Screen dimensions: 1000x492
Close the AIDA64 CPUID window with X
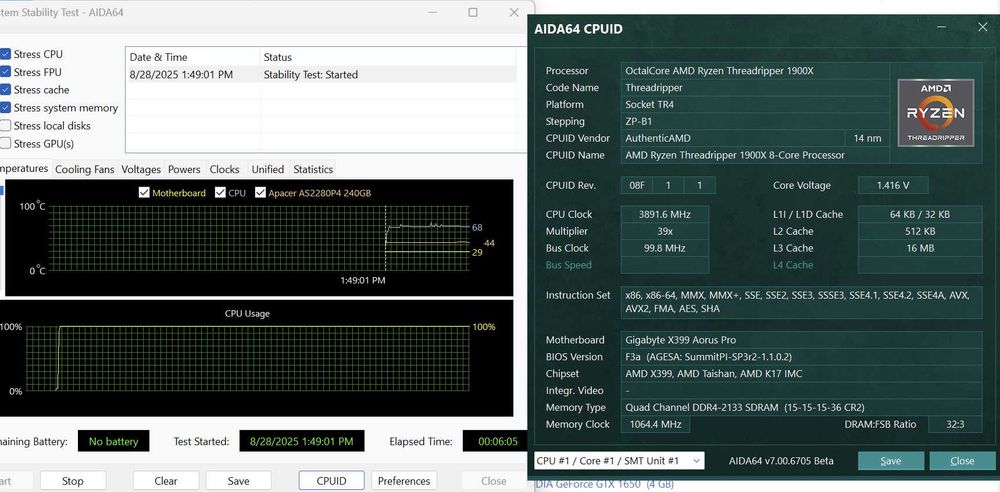982,27
